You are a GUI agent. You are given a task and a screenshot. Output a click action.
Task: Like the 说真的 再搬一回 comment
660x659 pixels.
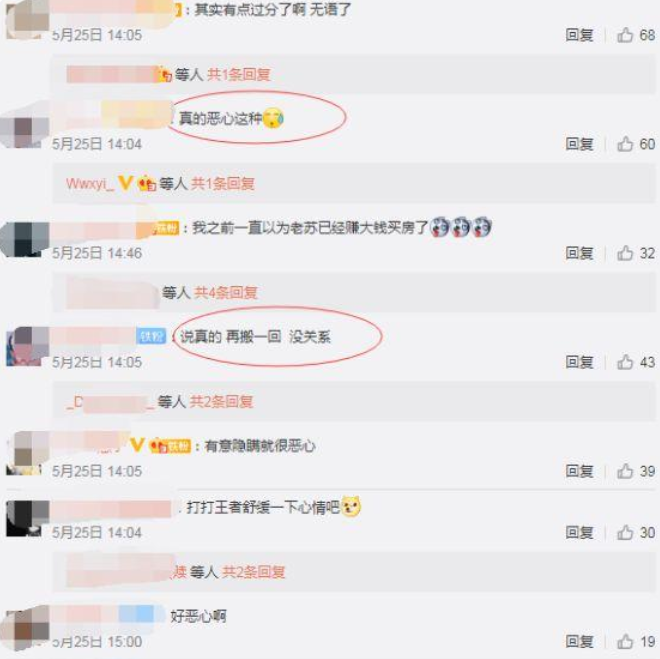[x=625, y=362]
